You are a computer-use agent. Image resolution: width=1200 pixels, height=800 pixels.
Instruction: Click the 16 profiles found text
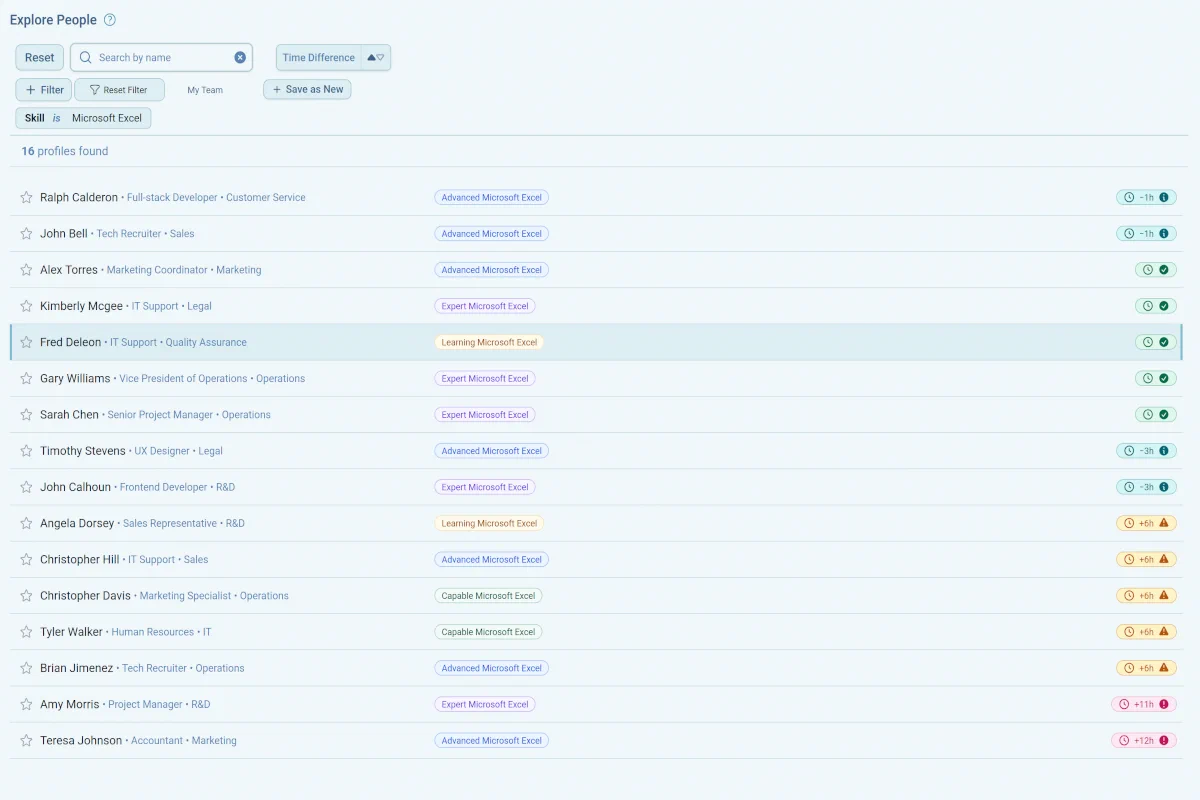pos(65,151)
